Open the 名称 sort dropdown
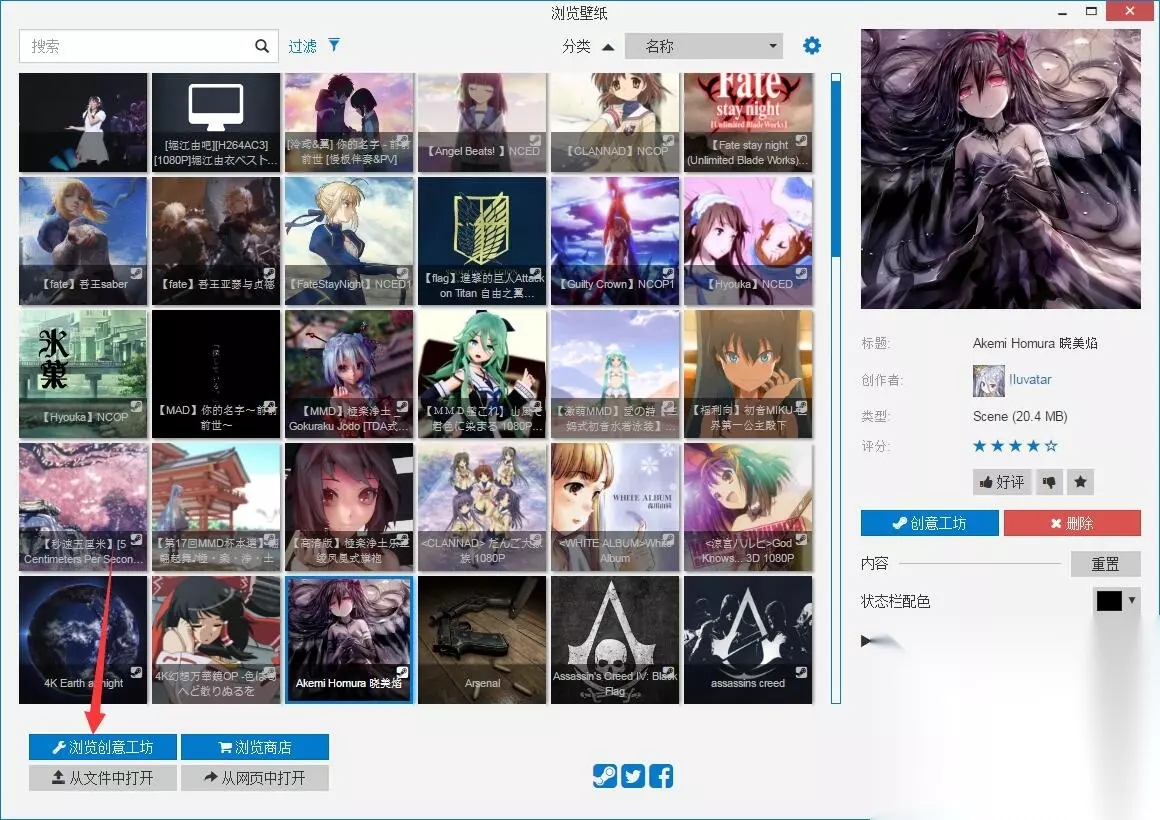Screen dimensions: 1160x820 click(x=704, y=46)
